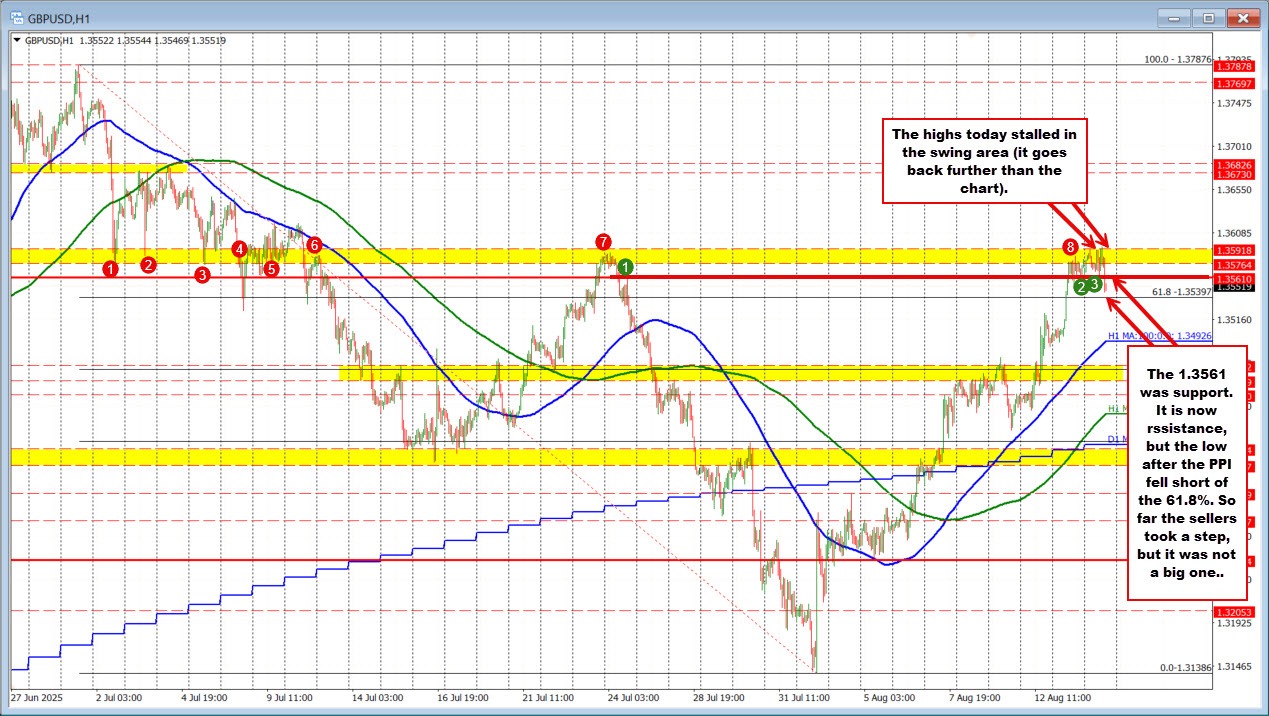Select the 'highs today stalled' annotation box

tap(985, 161)
